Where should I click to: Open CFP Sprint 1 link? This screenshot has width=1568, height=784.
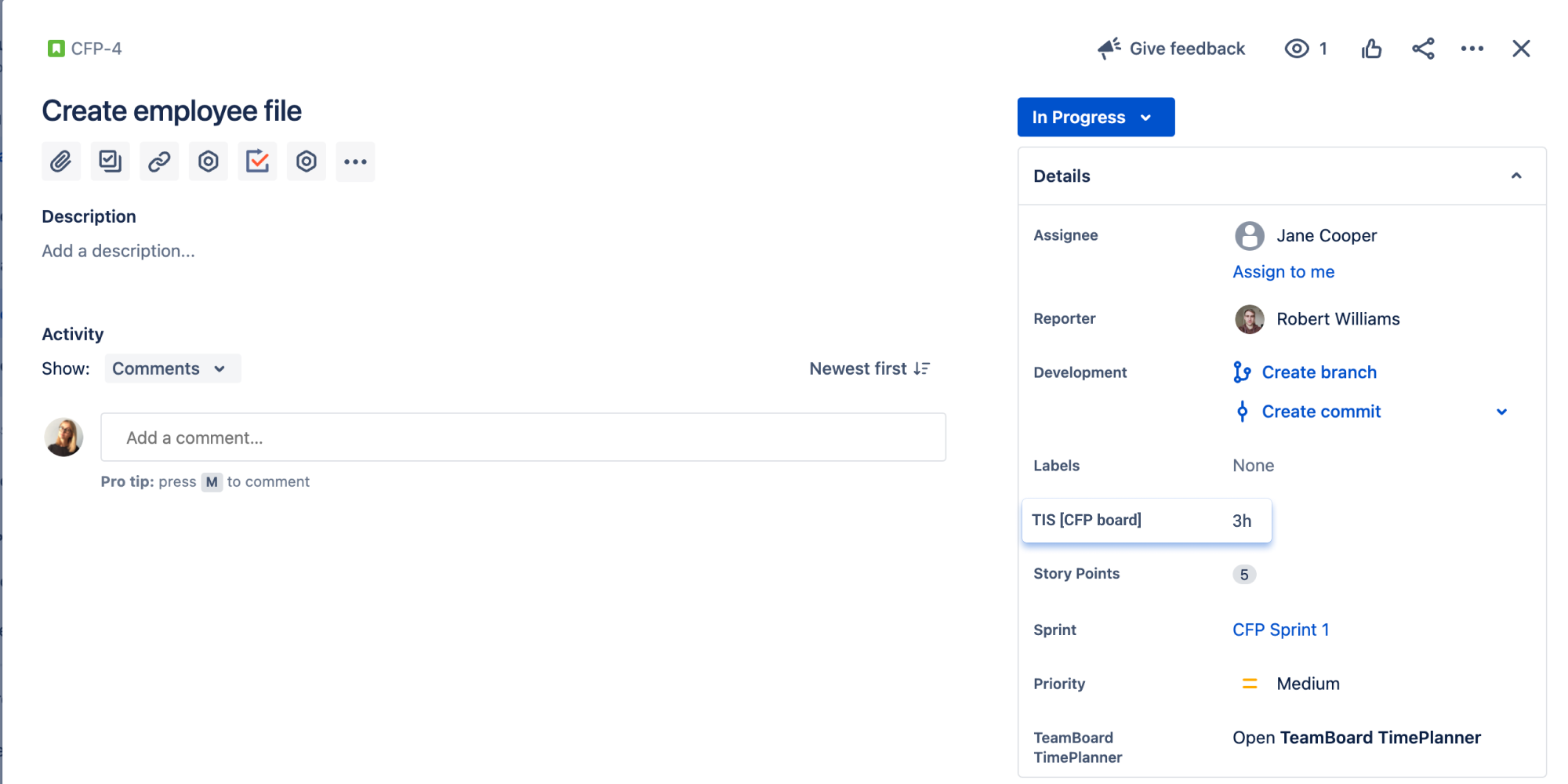(1280, 629)
